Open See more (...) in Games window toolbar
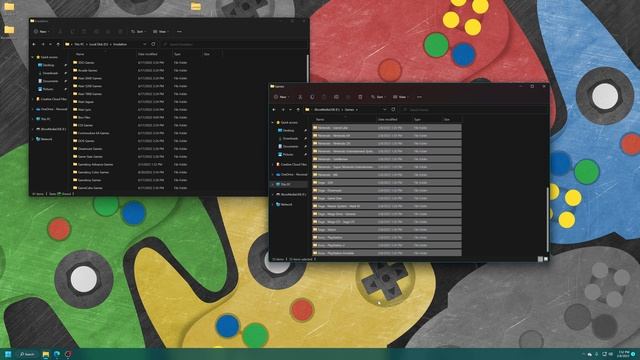This screenshot has height=360, width=640. 419,97
